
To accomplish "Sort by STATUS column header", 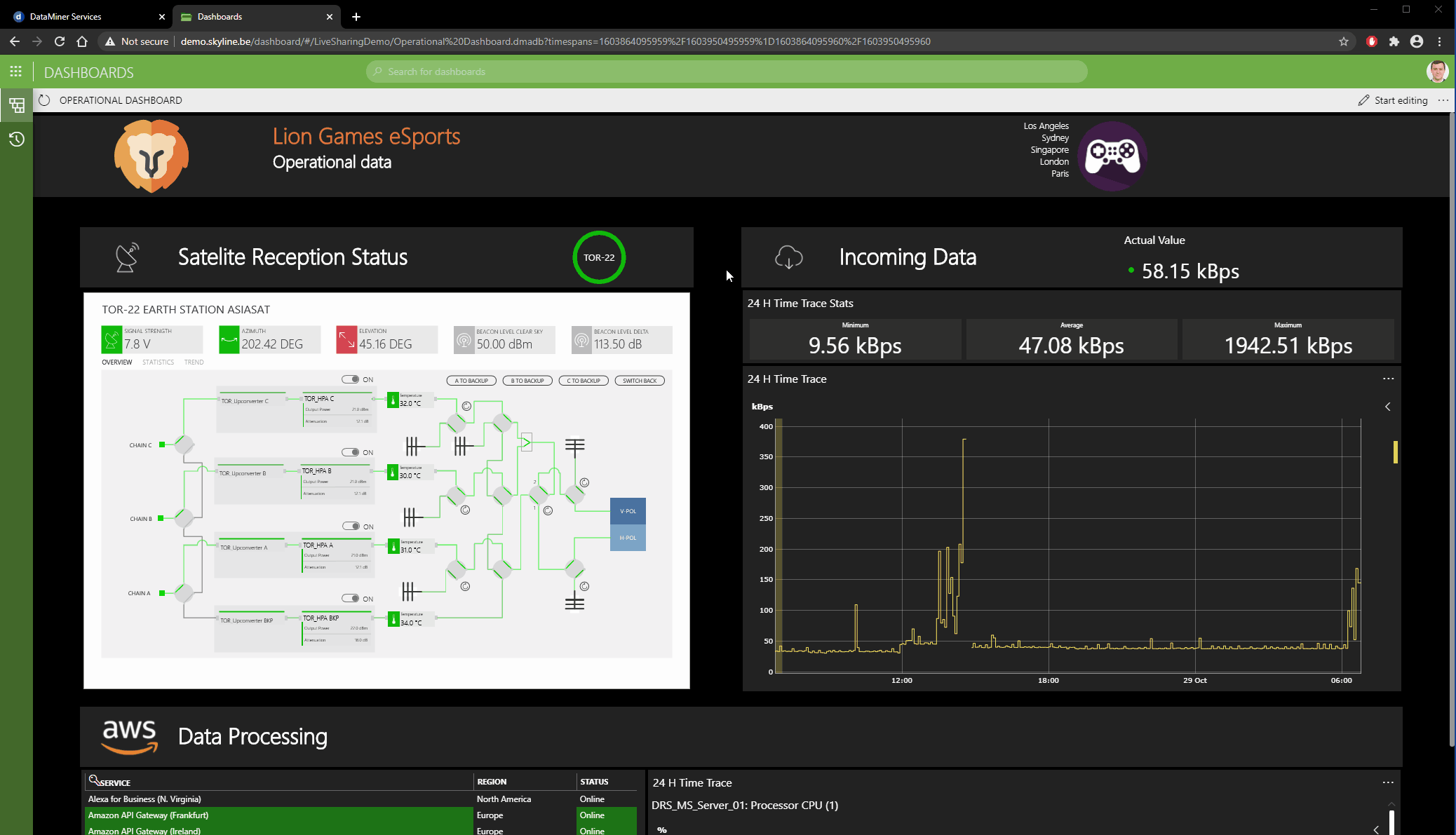I will click(x=594, y=782).
